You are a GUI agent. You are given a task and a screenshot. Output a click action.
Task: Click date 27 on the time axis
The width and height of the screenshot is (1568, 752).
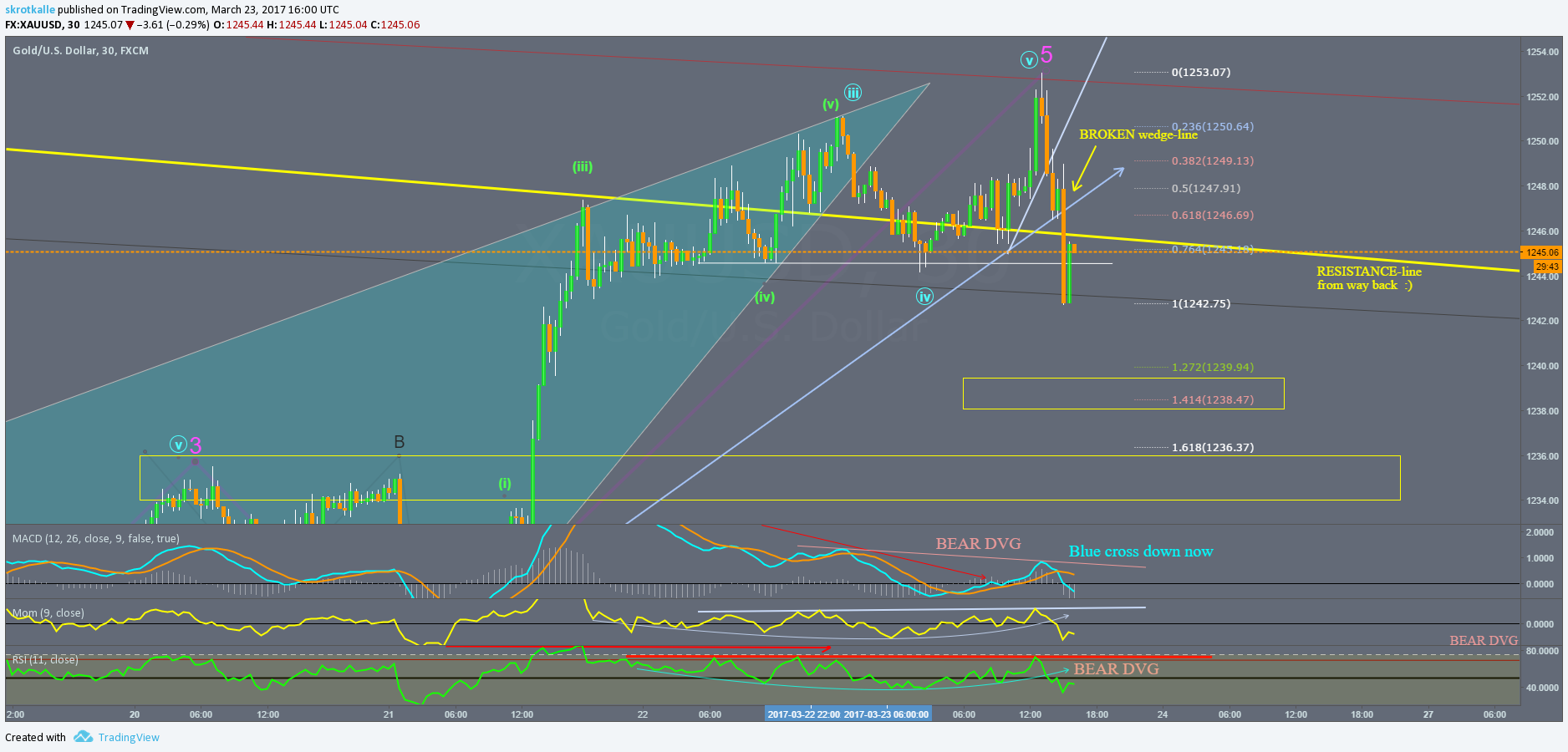1428,714
